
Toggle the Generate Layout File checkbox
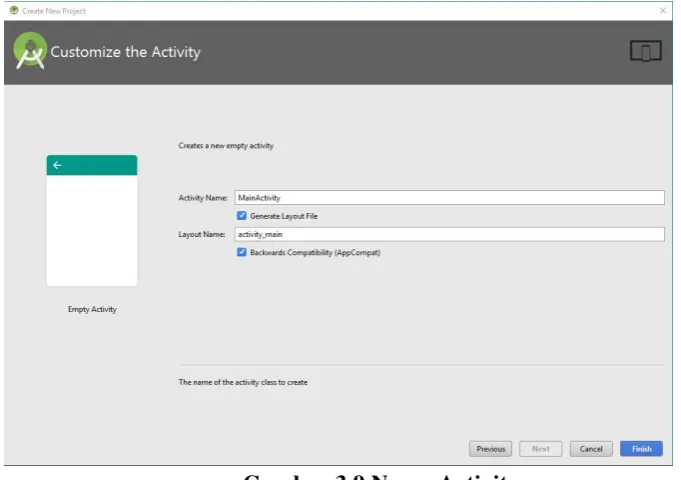241,215
